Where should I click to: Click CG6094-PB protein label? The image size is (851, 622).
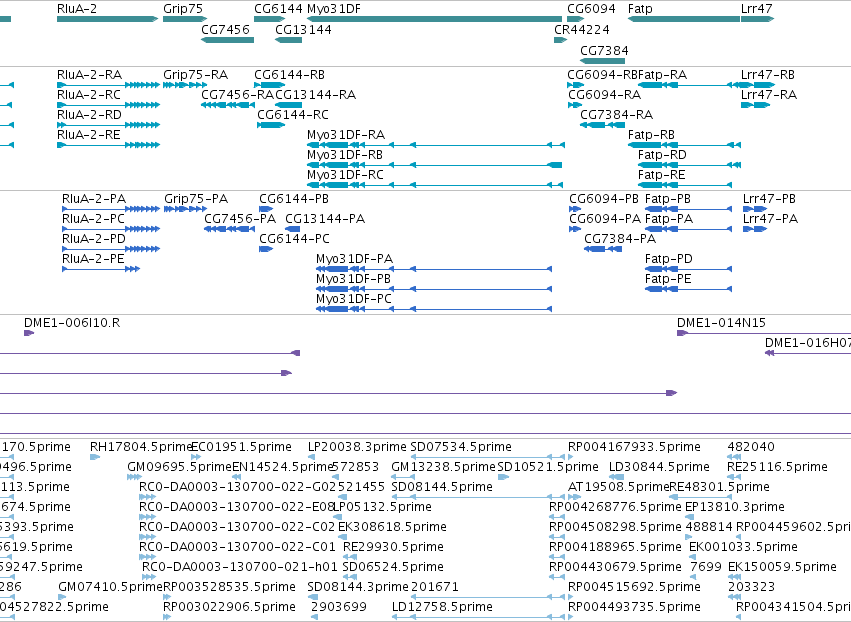coord(604,199)
